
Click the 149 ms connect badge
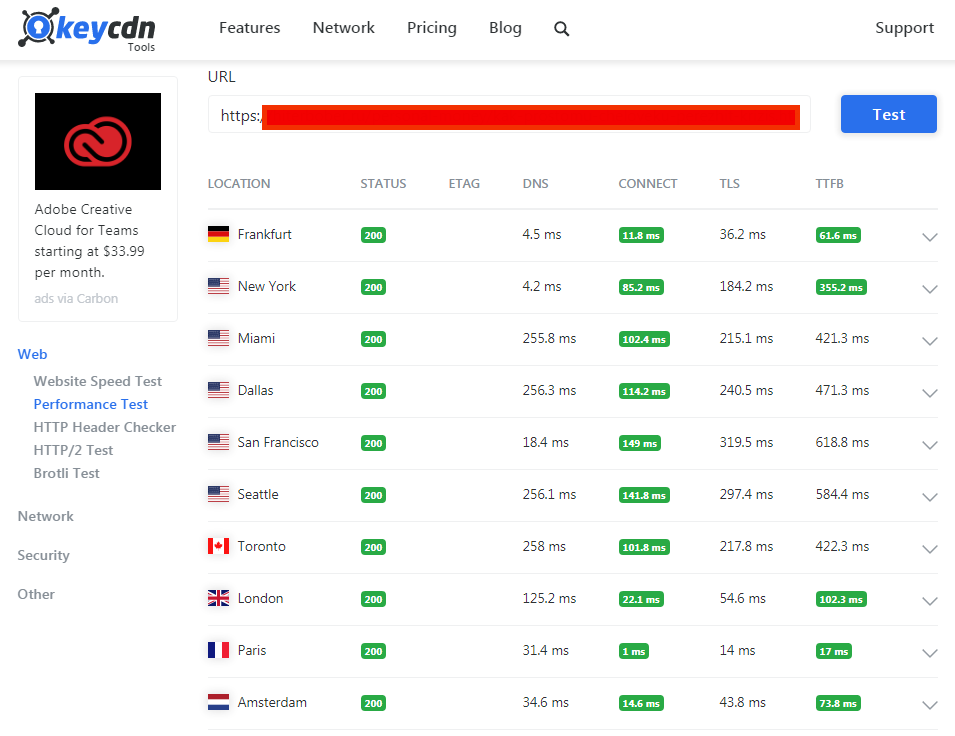click(x=640, y=443)
